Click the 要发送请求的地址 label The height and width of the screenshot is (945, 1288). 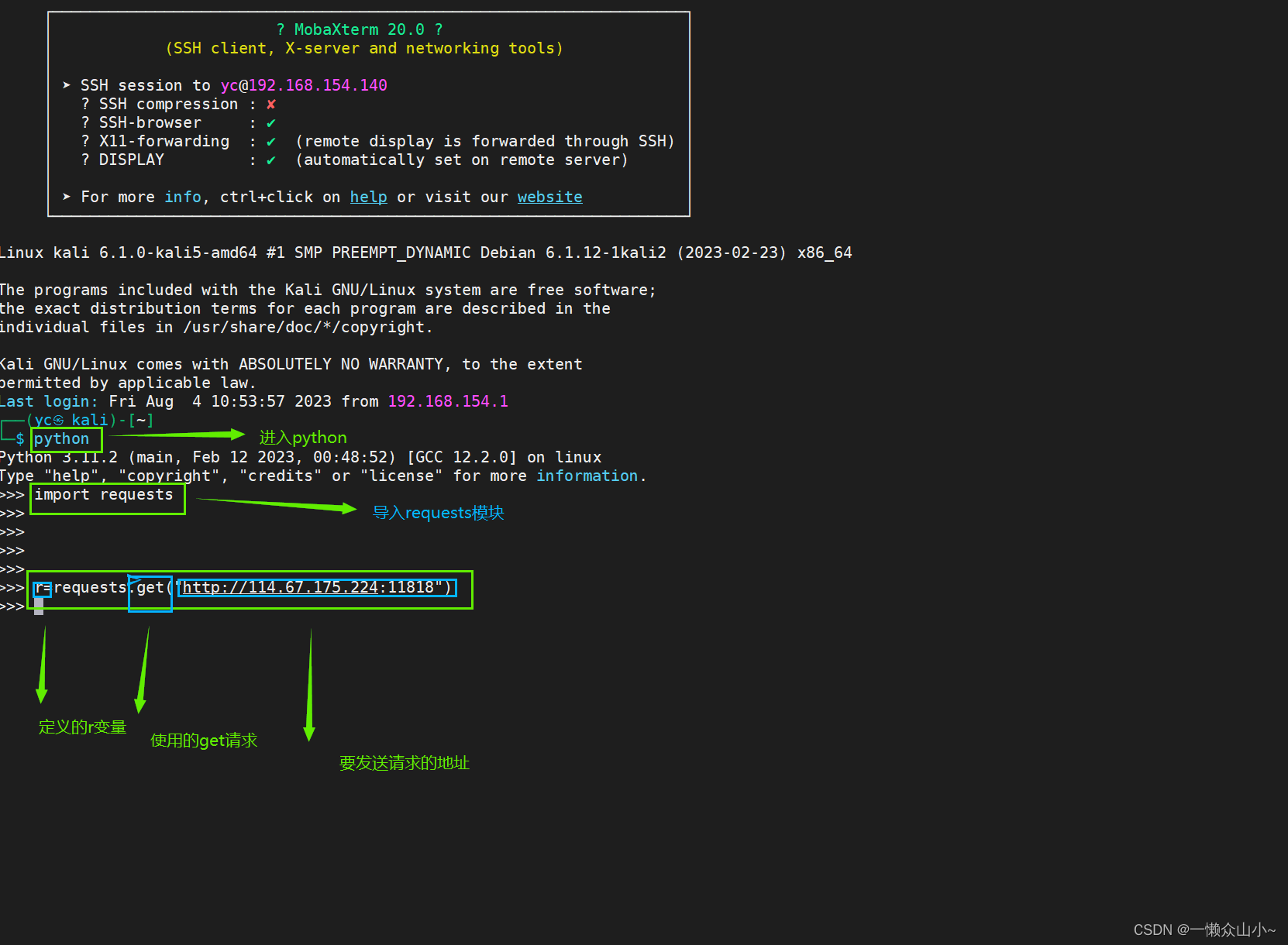pyautogui.click(x=404, y=763)
